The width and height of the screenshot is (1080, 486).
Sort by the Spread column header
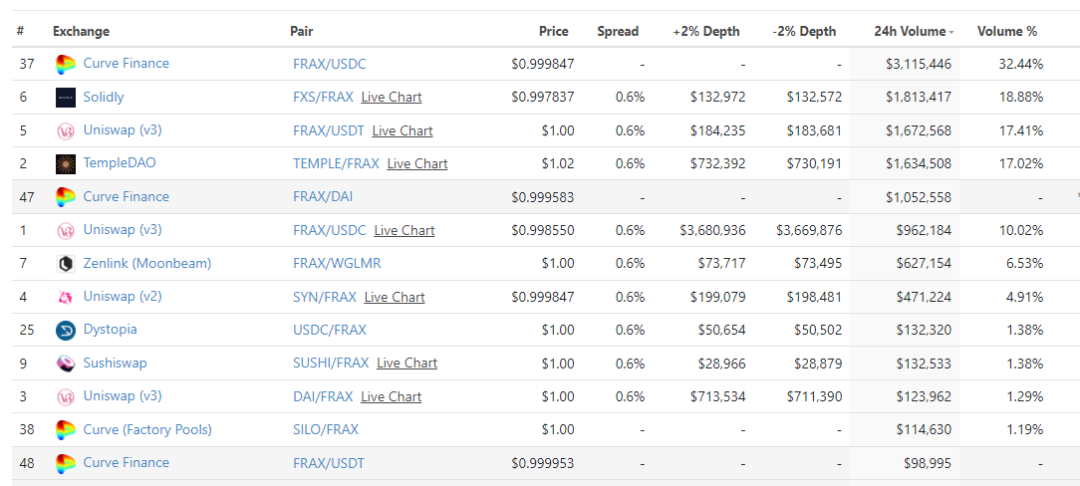618,32
